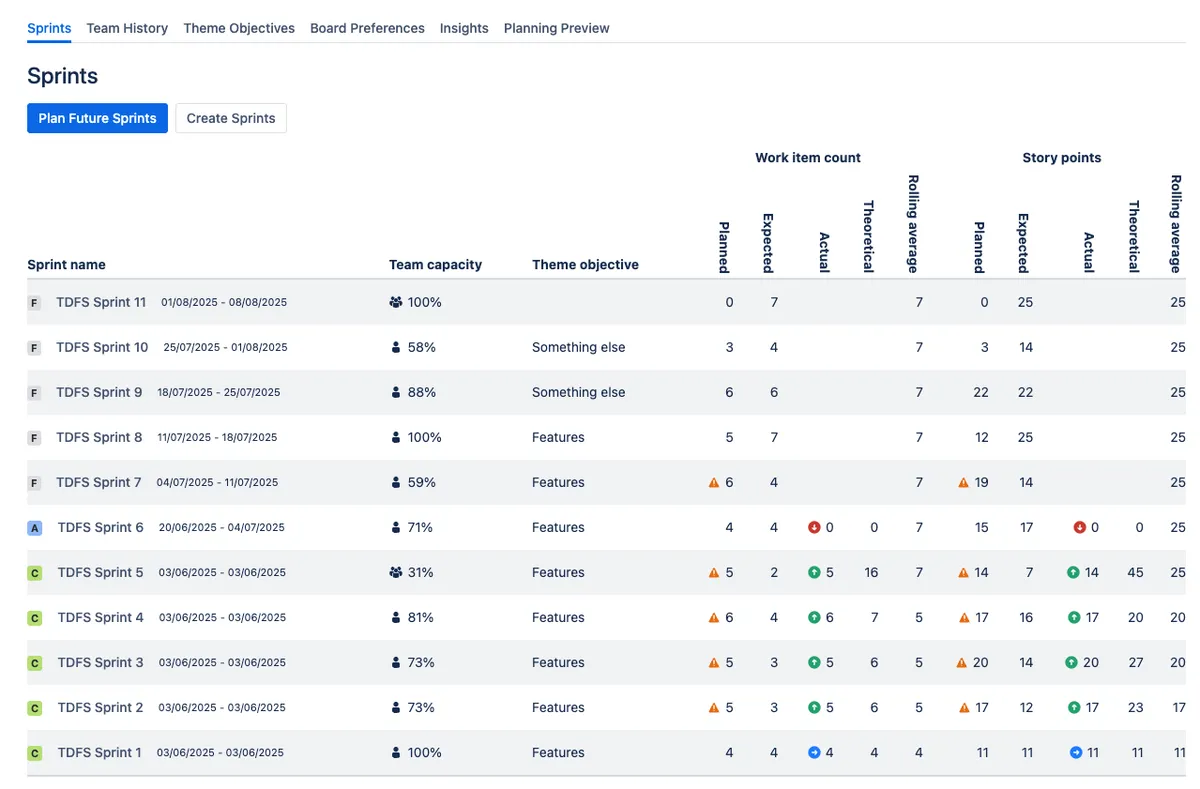
Task: Click the story points warning icon for TDFS Sprint 2
Action: coord(964,707)
